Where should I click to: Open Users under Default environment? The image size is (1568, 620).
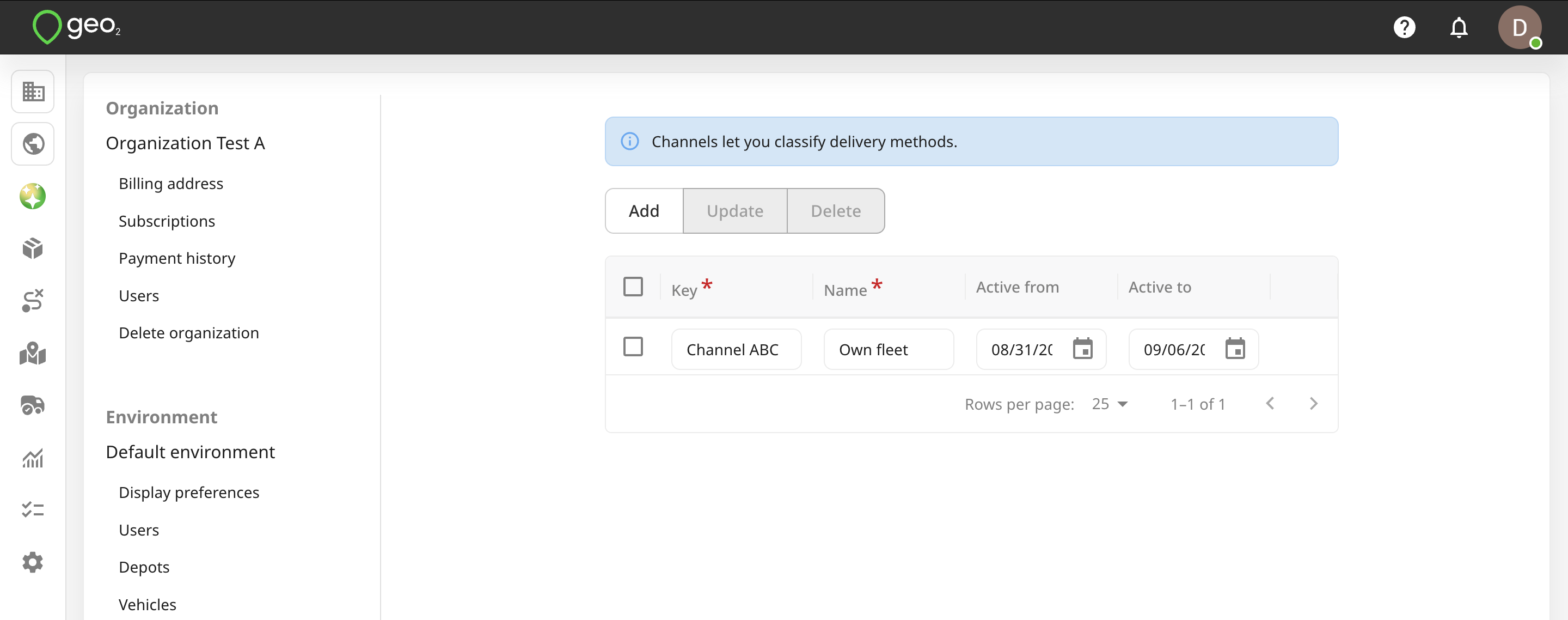(x=139, y=531)
